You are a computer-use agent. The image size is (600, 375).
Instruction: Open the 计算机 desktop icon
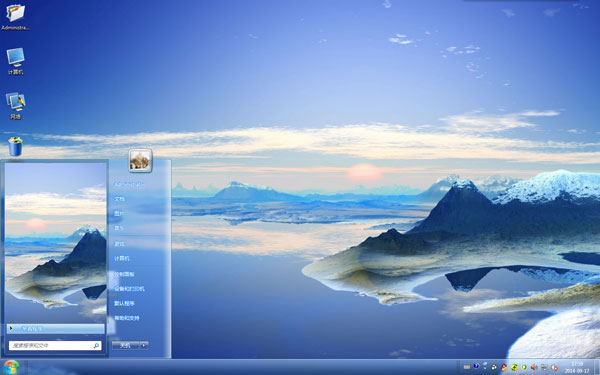[x=15, y=61]
